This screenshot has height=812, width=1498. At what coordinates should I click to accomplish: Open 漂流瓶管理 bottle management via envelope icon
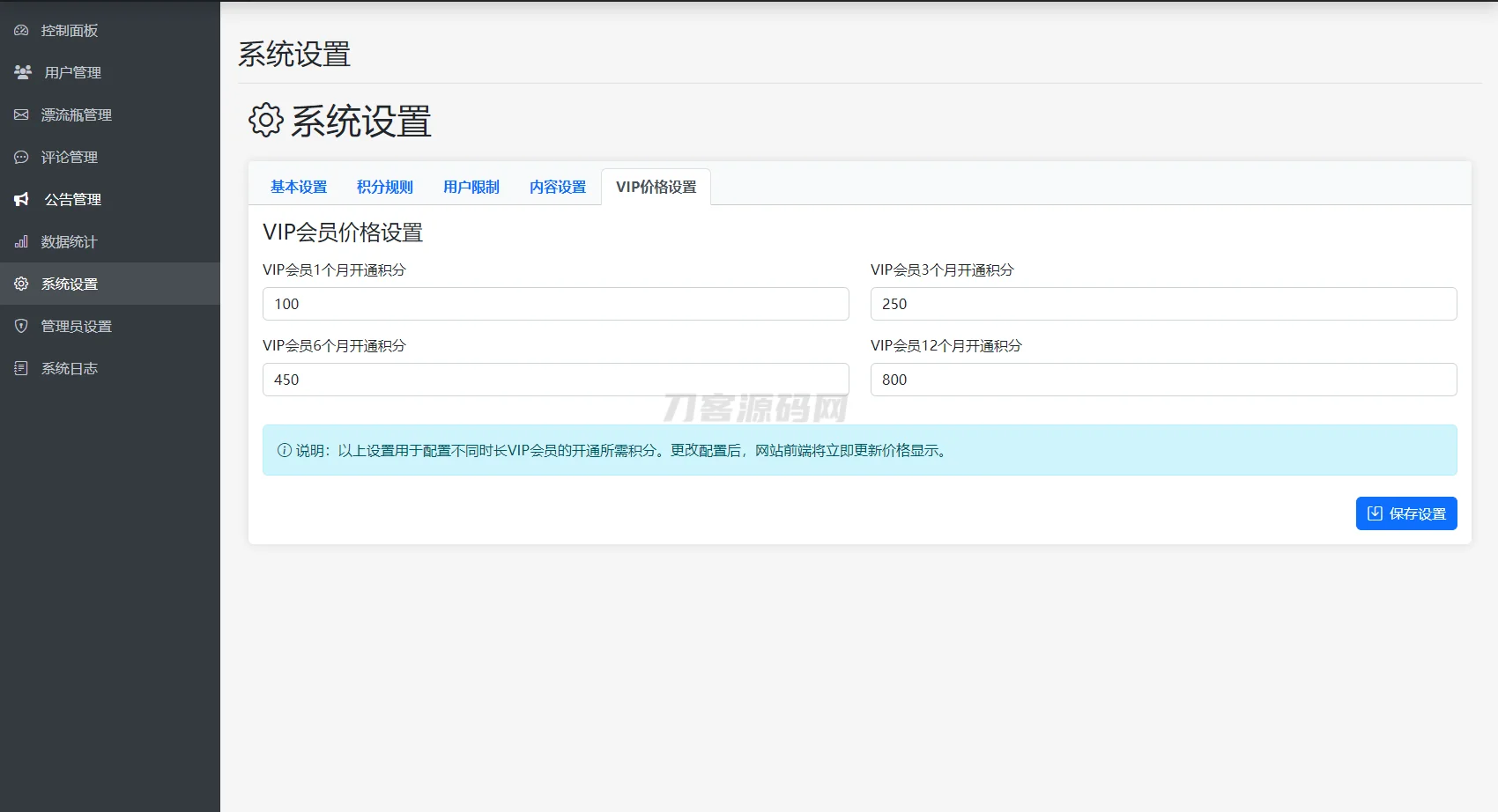click(x=21, y=114)
